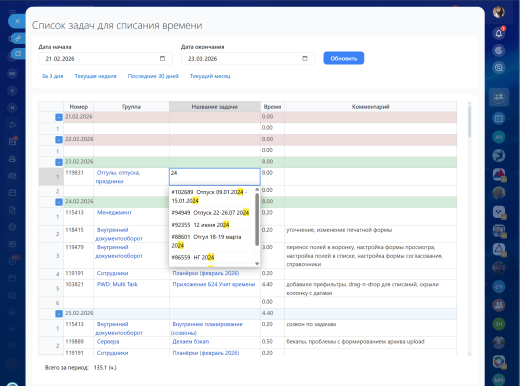Open АН chat avatar in right sidebar
520x386 pixels.
point(499,137)
